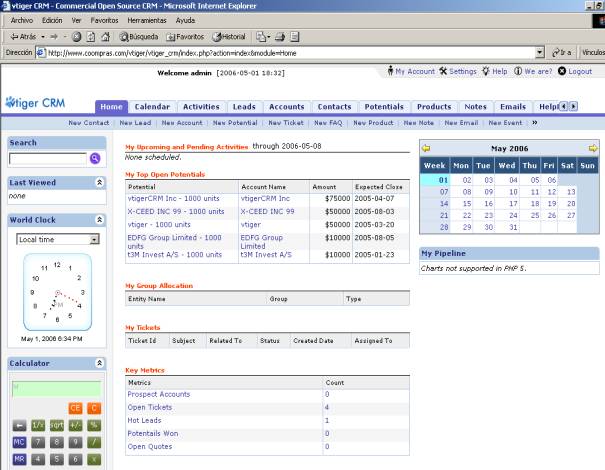Open the Archivo menu
The height and width of the screenshot is (470, 605).
click(22, 20)
